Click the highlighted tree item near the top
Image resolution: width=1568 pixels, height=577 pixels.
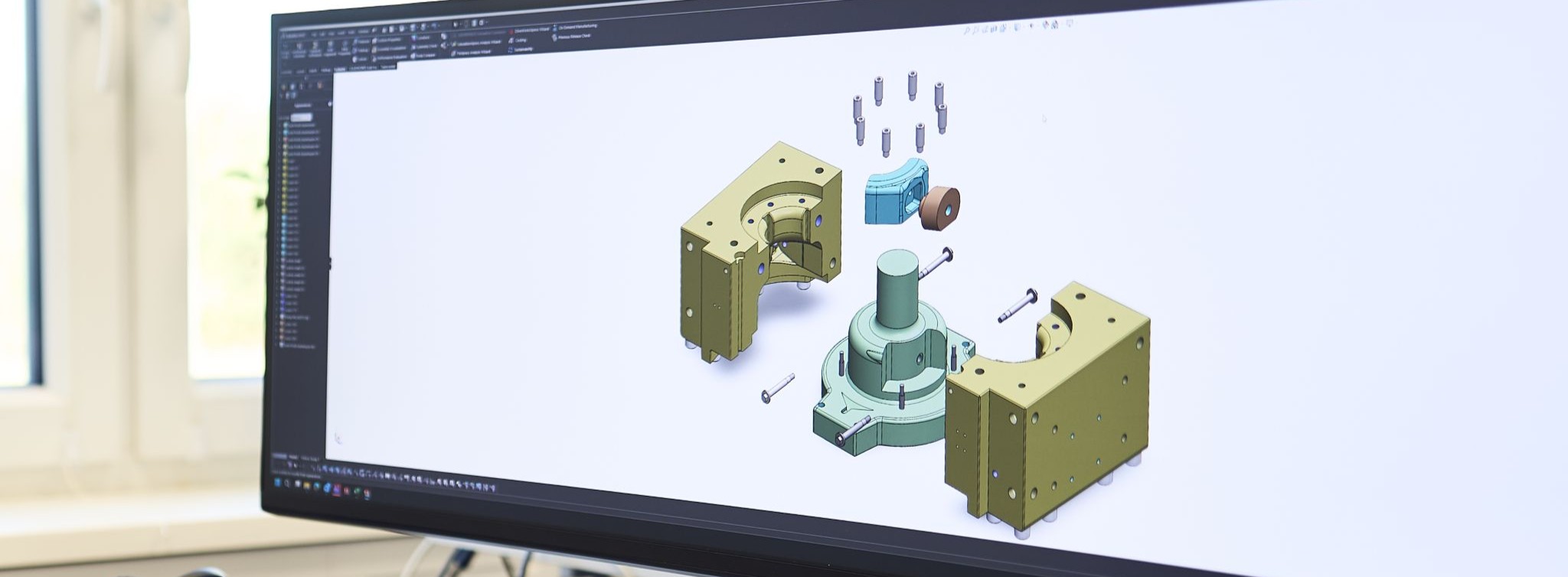(302, 117)
